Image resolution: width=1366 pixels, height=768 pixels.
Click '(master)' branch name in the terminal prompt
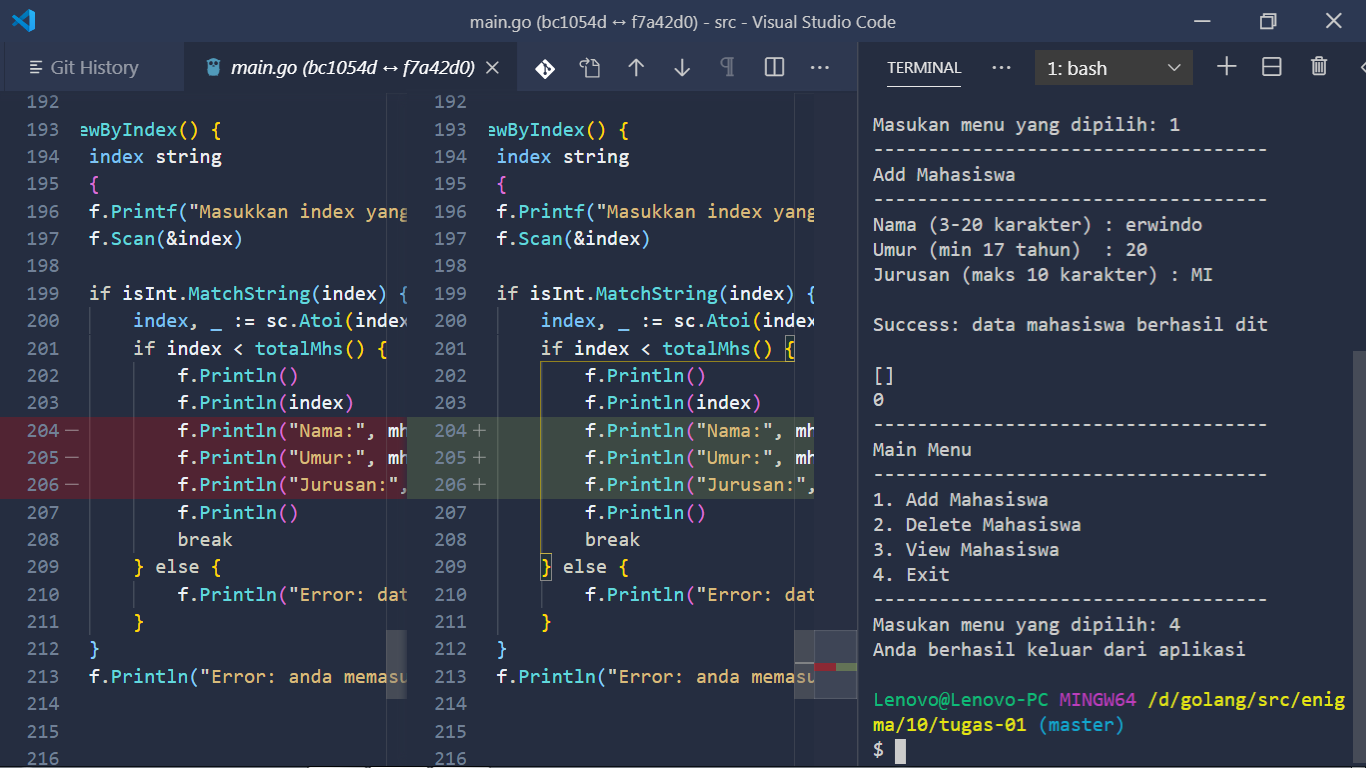pos(1081,725)
